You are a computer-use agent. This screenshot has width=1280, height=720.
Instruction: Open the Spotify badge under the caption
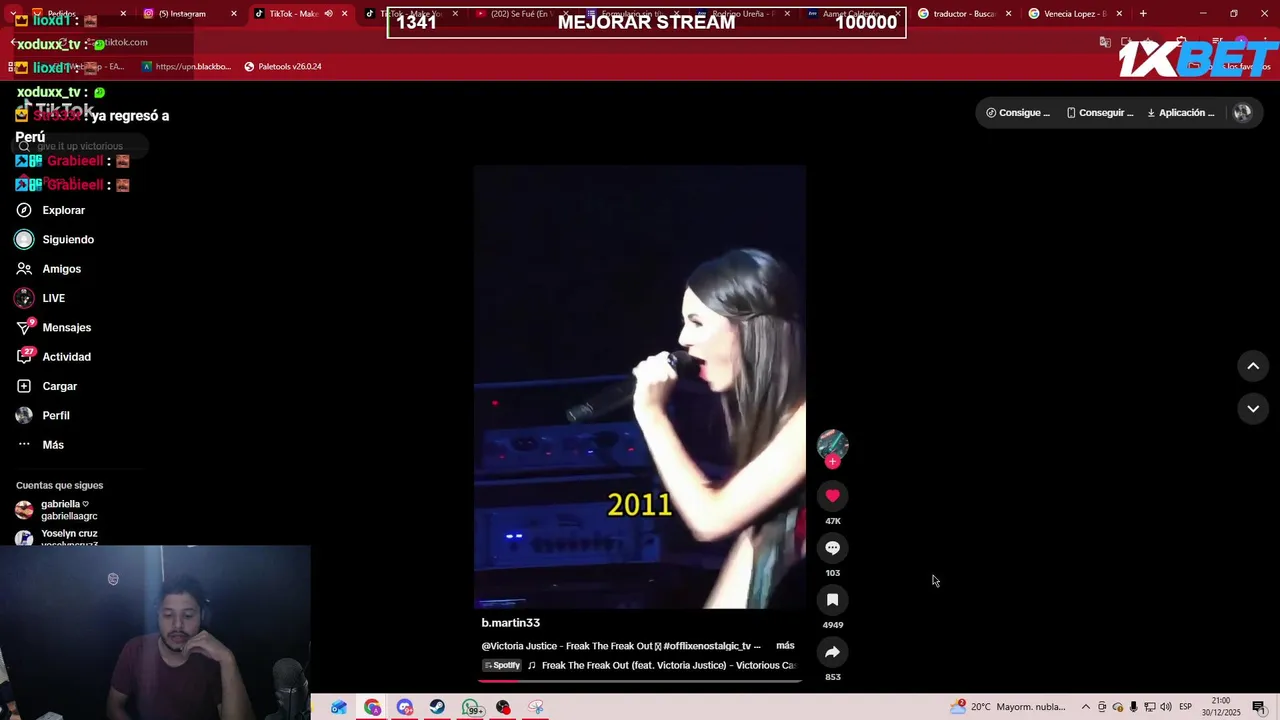tap(502, 666)
